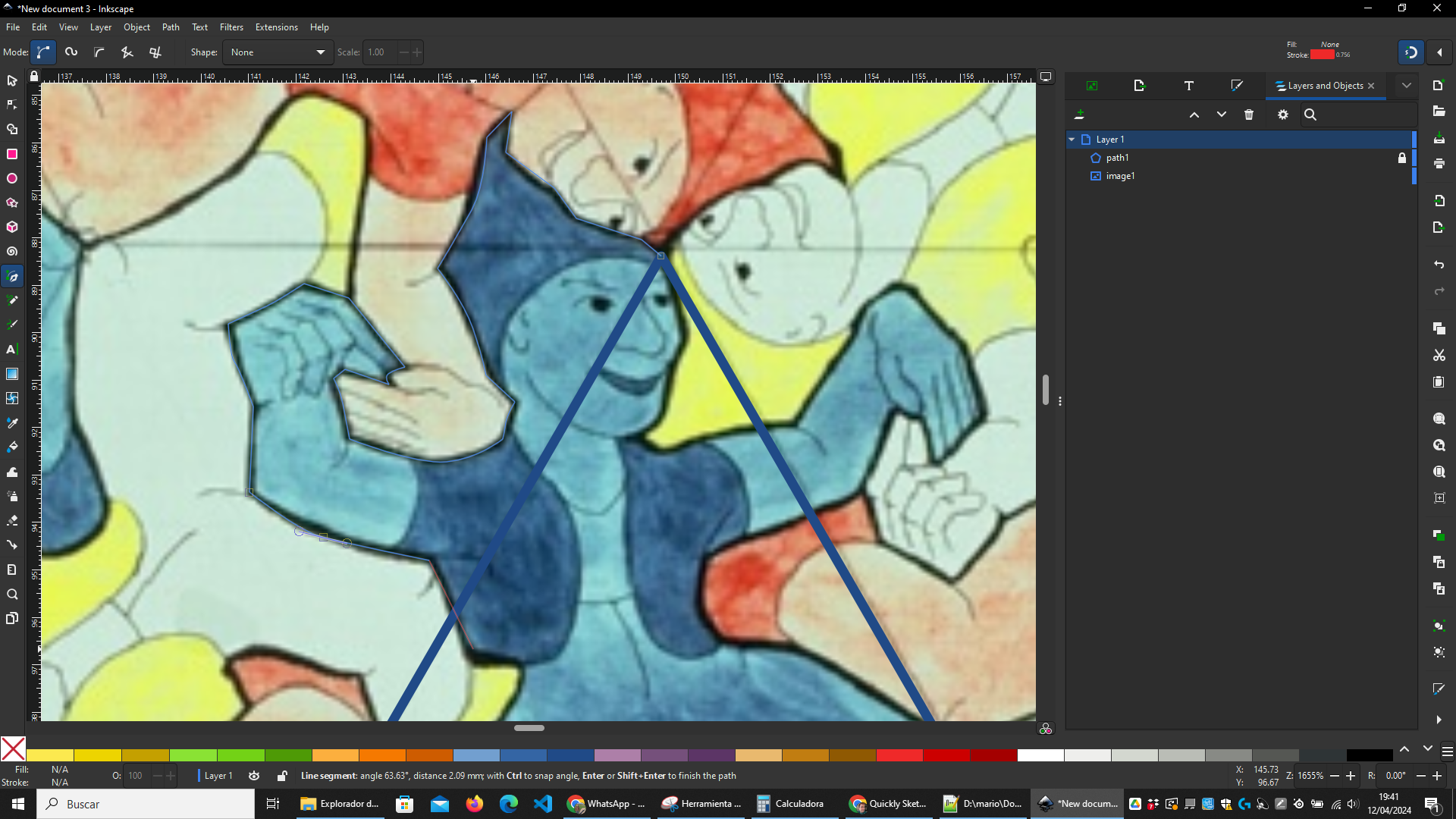The height and width of the screenshot is (819, 1456).
Task: Select the path1 object row
Action: 1241,158
